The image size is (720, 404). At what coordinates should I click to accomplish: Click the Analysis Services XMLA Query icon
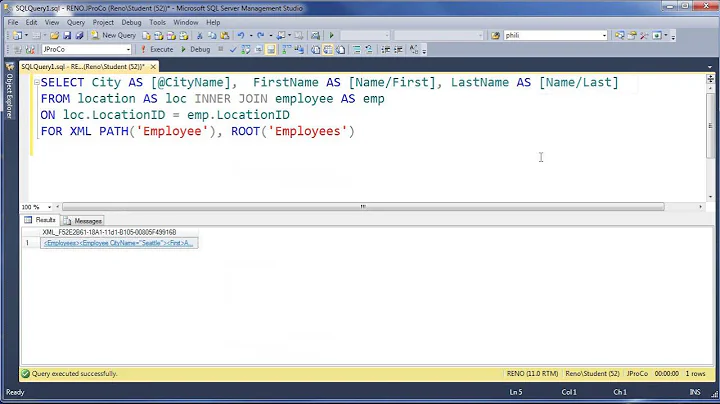(x=183, y=35)
